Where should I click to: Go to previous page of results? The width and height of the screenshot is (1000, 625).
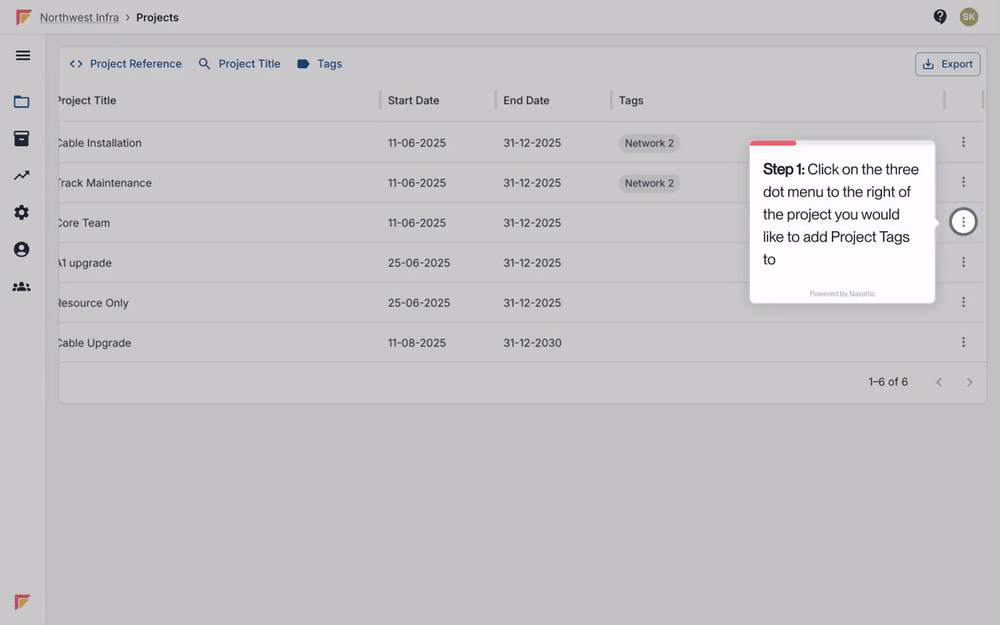coord(939,382)
